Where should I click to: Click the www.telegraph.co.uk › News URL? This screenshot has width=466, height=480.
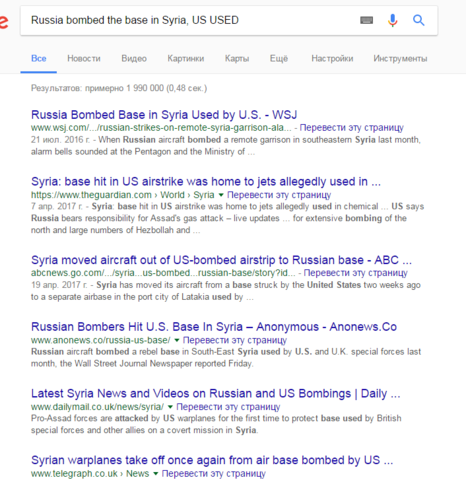coord(90,473)
